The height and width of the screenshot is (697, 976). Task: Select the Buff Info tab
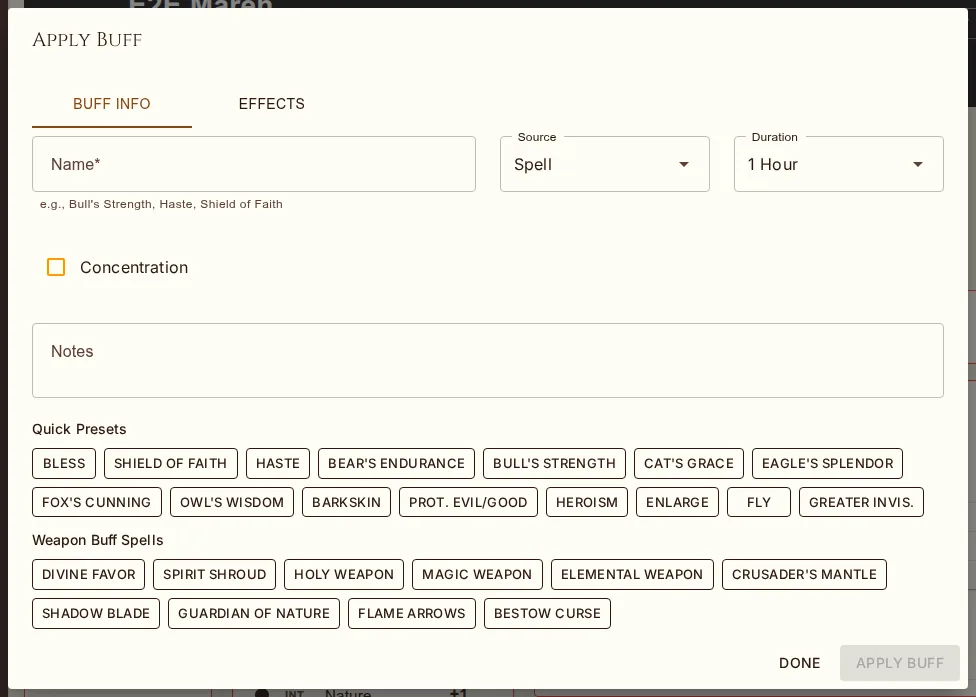(x=112, y=104)
